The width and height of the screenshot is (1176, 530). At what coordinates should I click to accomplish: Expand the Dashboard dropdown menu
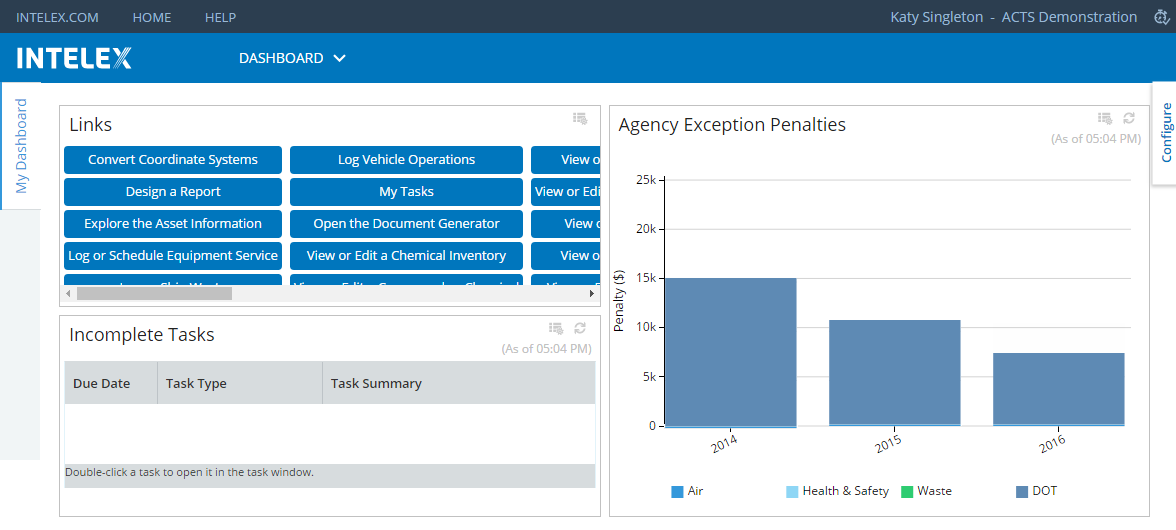[292, 58]
